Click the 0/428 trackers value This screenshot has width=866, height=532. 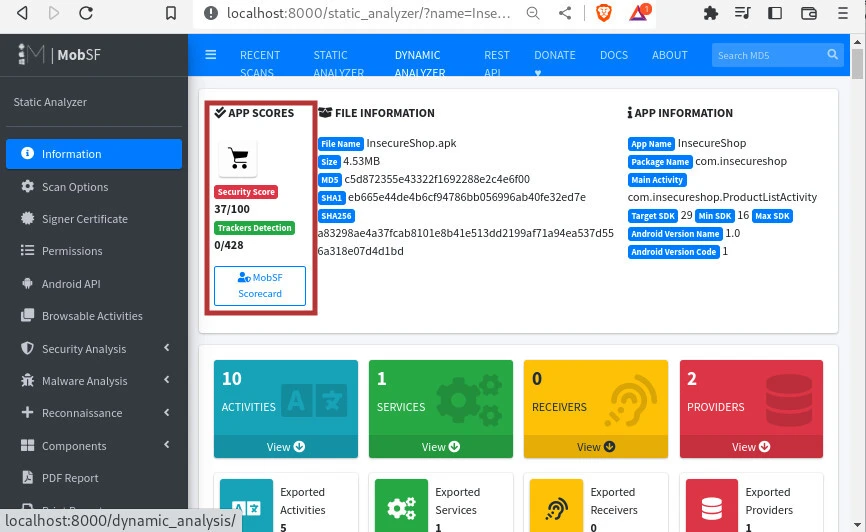click(x=229, y=245)
